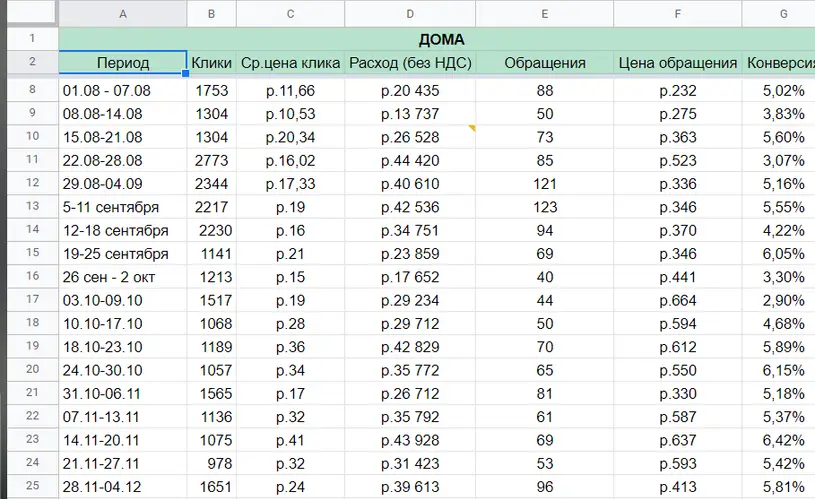Select period cell 03.10-09.10

[x=123, y=300]
